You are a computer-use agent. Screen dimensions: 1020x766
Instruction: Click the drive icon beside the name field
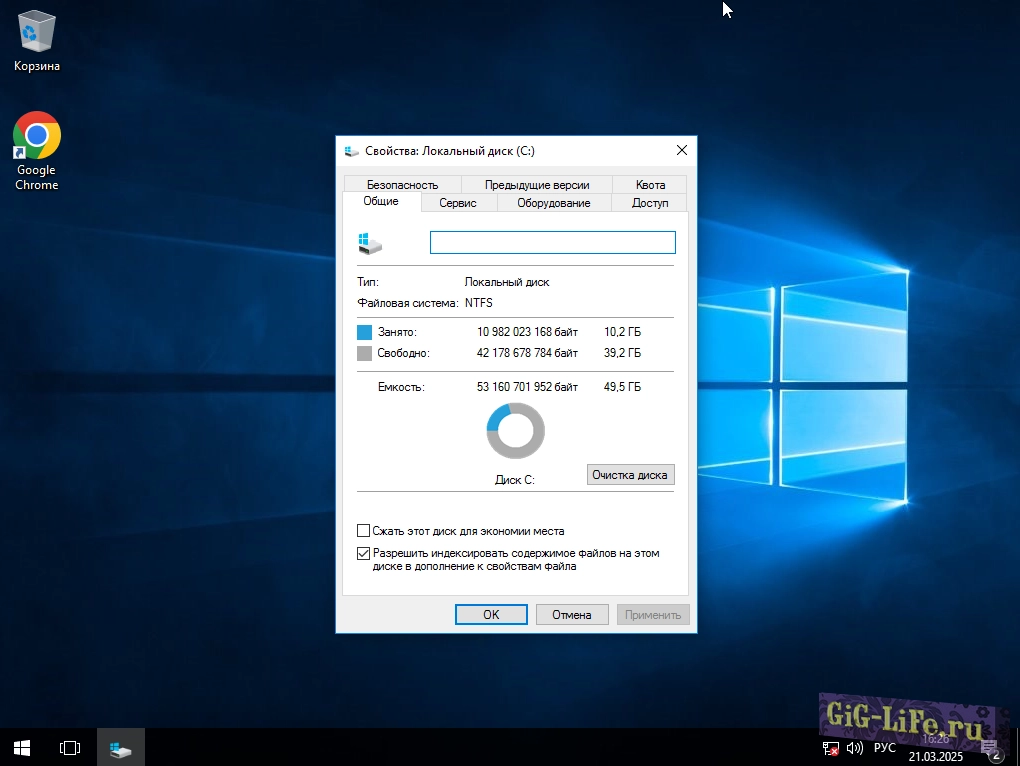coord(370,243)
